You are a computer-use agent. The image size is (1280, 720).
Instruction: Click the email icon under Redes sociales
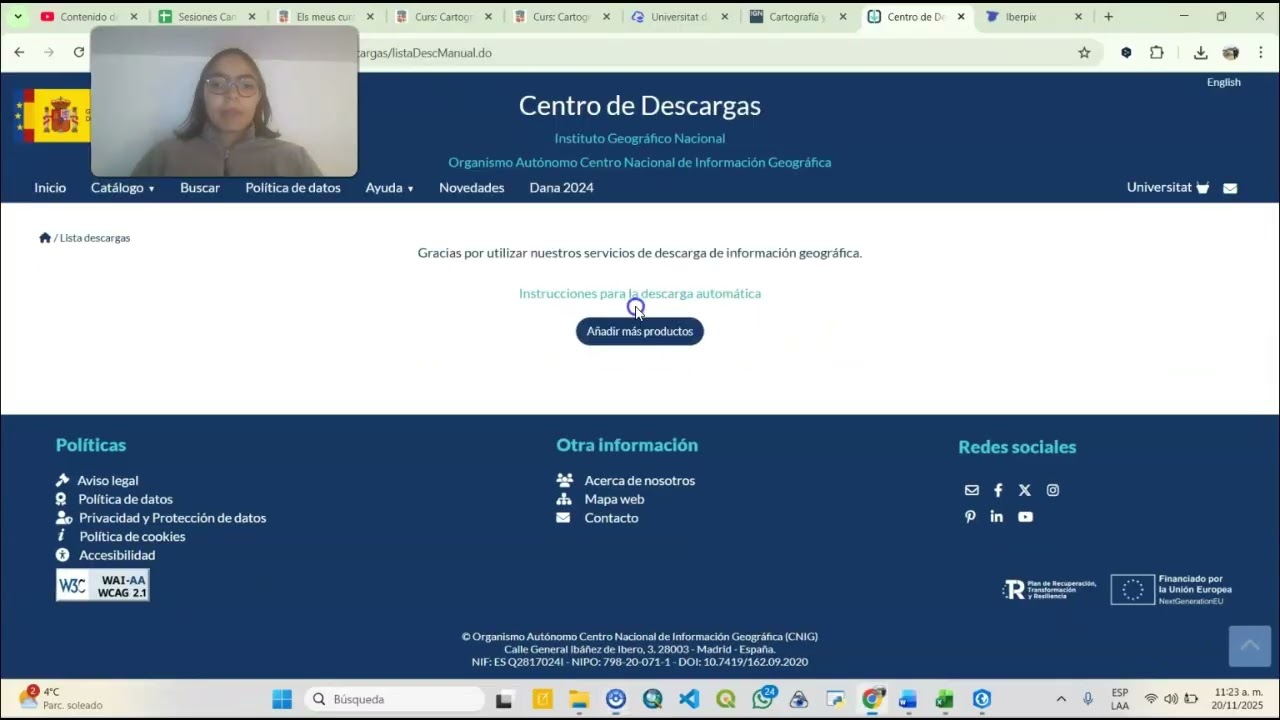(971, 490)
